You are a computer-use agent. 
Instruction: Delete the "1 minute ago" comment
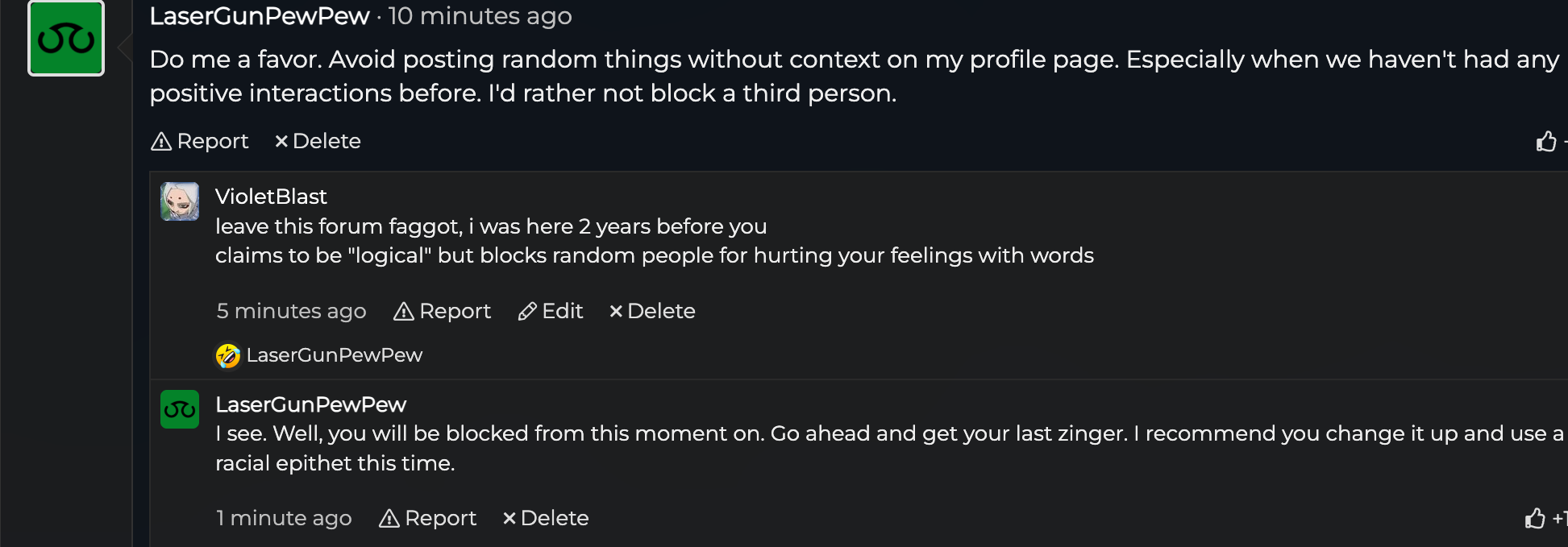(x=546, y=518)
